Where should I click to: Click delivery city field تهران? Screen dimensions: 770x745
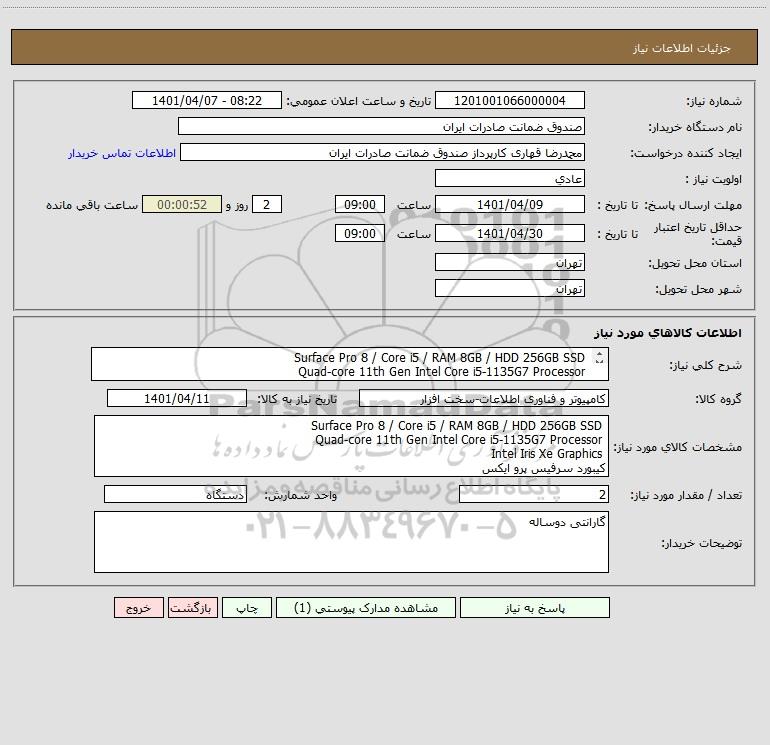tap(510, 288)
